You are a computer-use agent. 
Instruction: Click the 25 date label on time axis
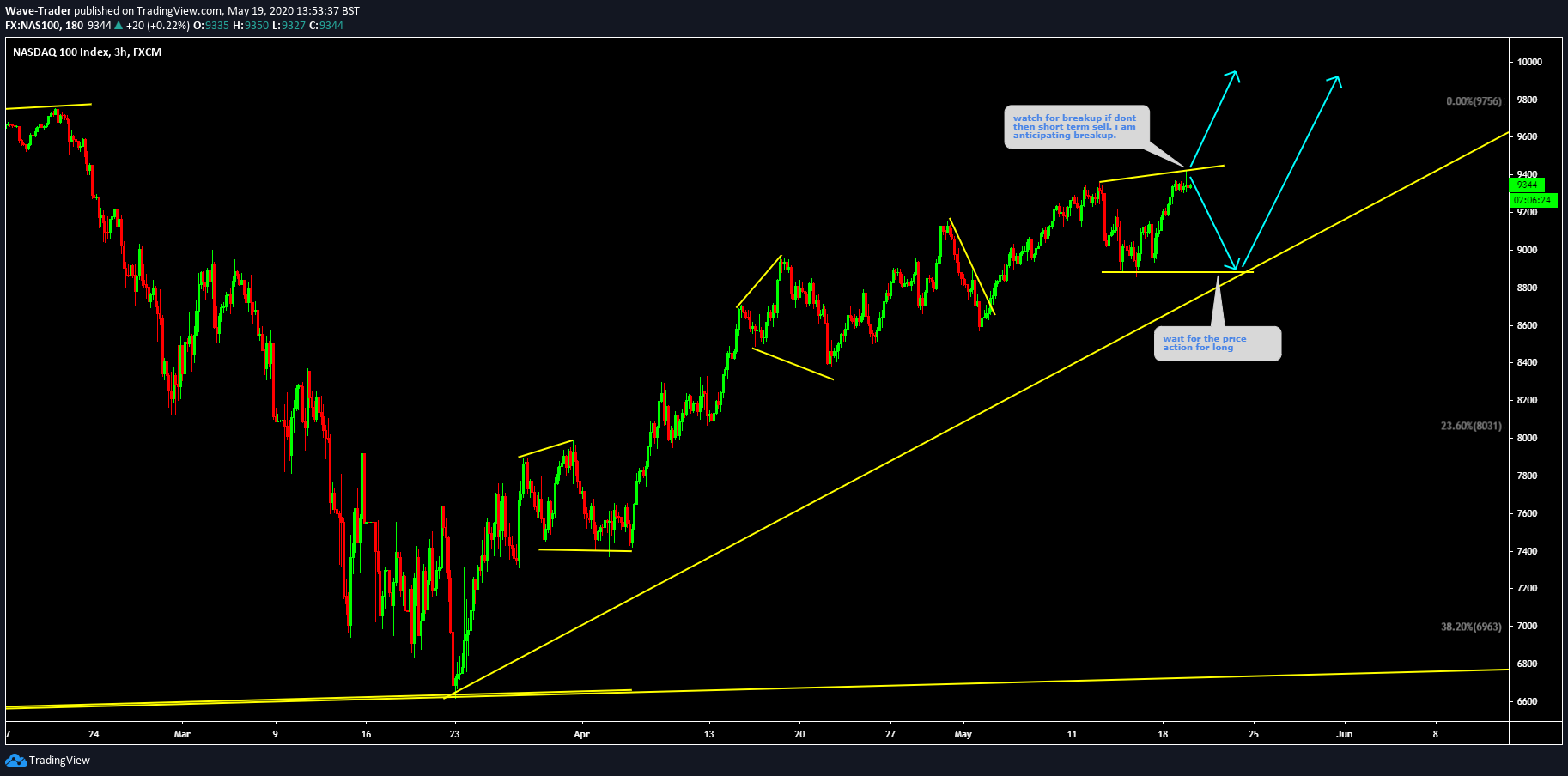click(1254, 734)
